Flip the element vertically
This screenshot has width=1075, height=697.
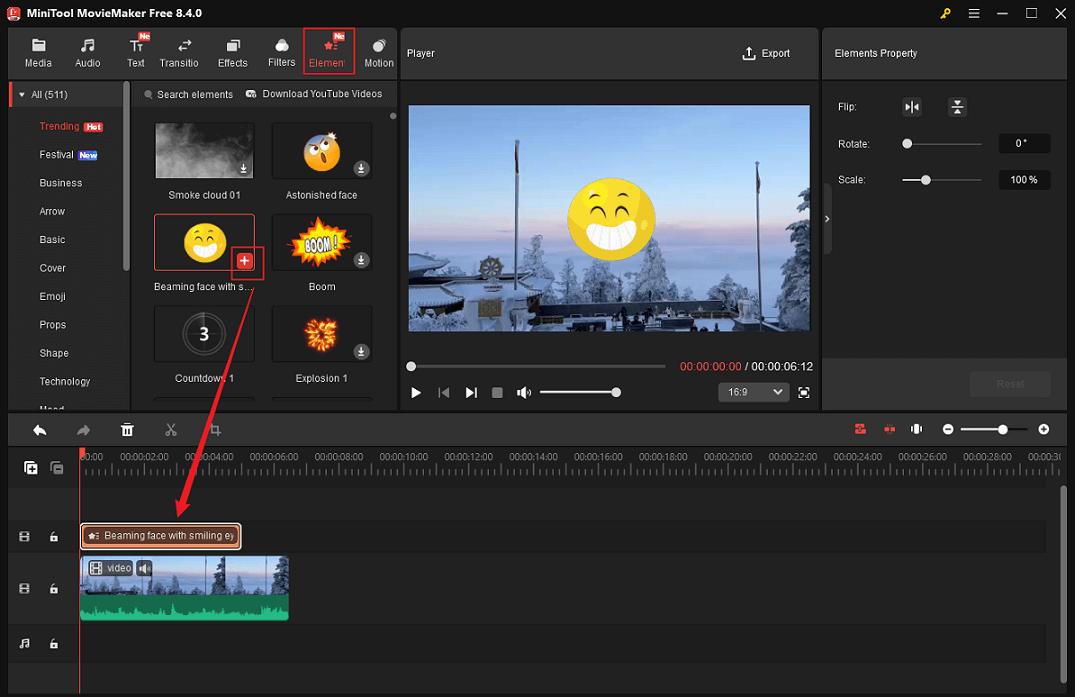click(957, 107)
